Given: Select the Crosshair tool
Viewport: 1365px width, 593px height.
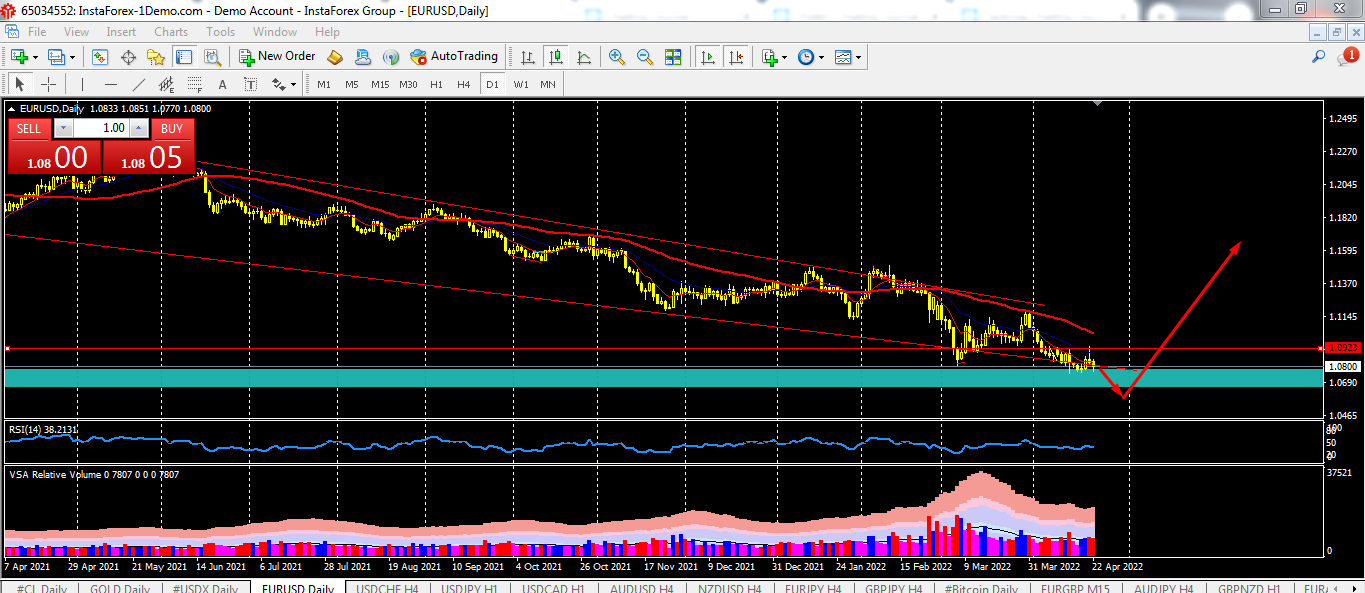Looking at the screenshot, I should pos(48,84).
